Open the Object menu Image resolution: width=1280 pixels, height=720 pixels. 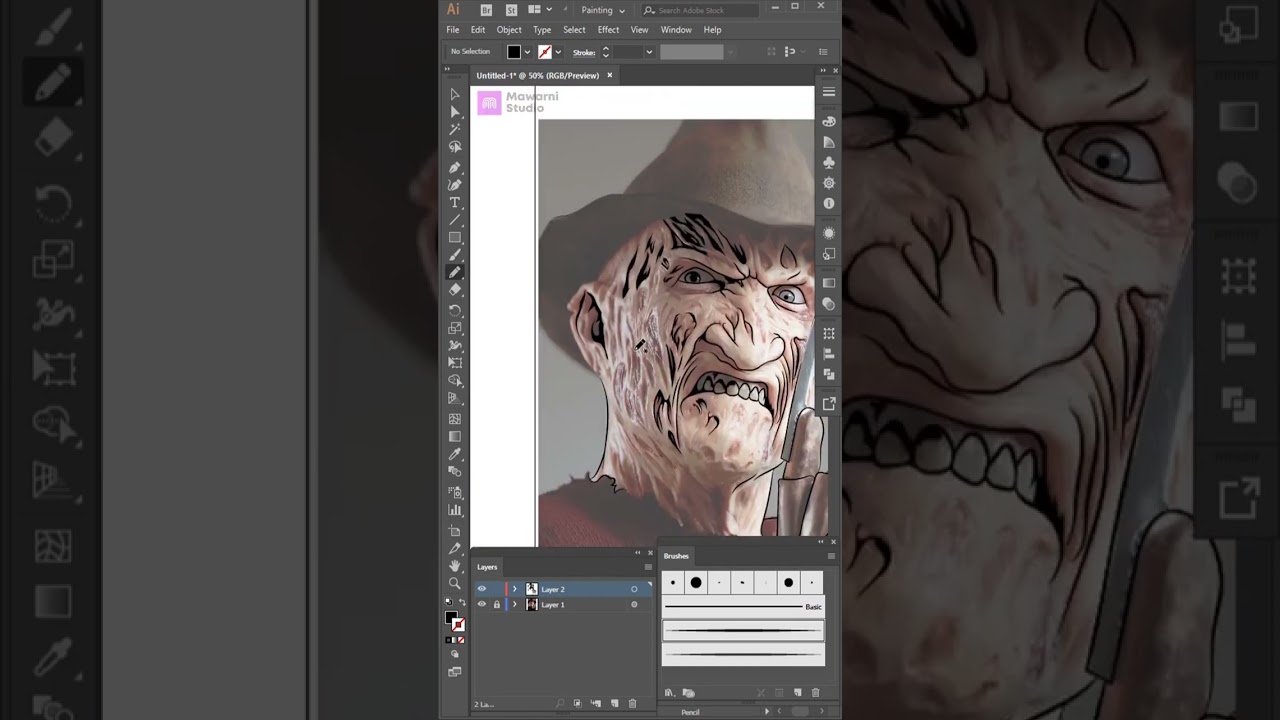509,30
